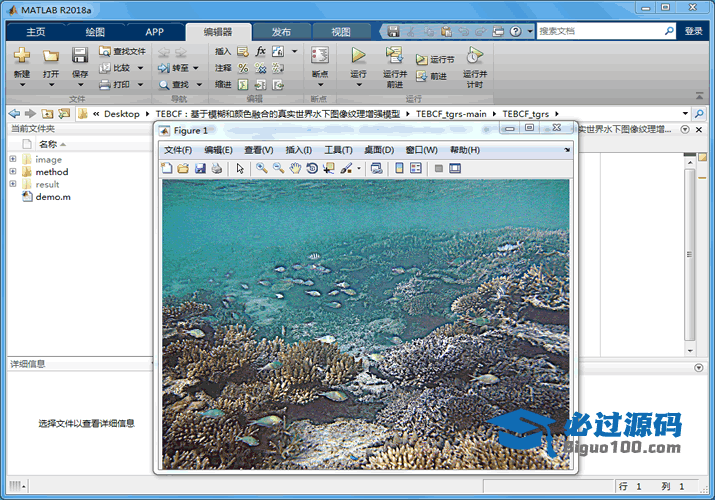The width and height of the screenshot is (715, 500).
Task: Click the Zoom In tool in Figure toolbar
Action: coord(261,169)
